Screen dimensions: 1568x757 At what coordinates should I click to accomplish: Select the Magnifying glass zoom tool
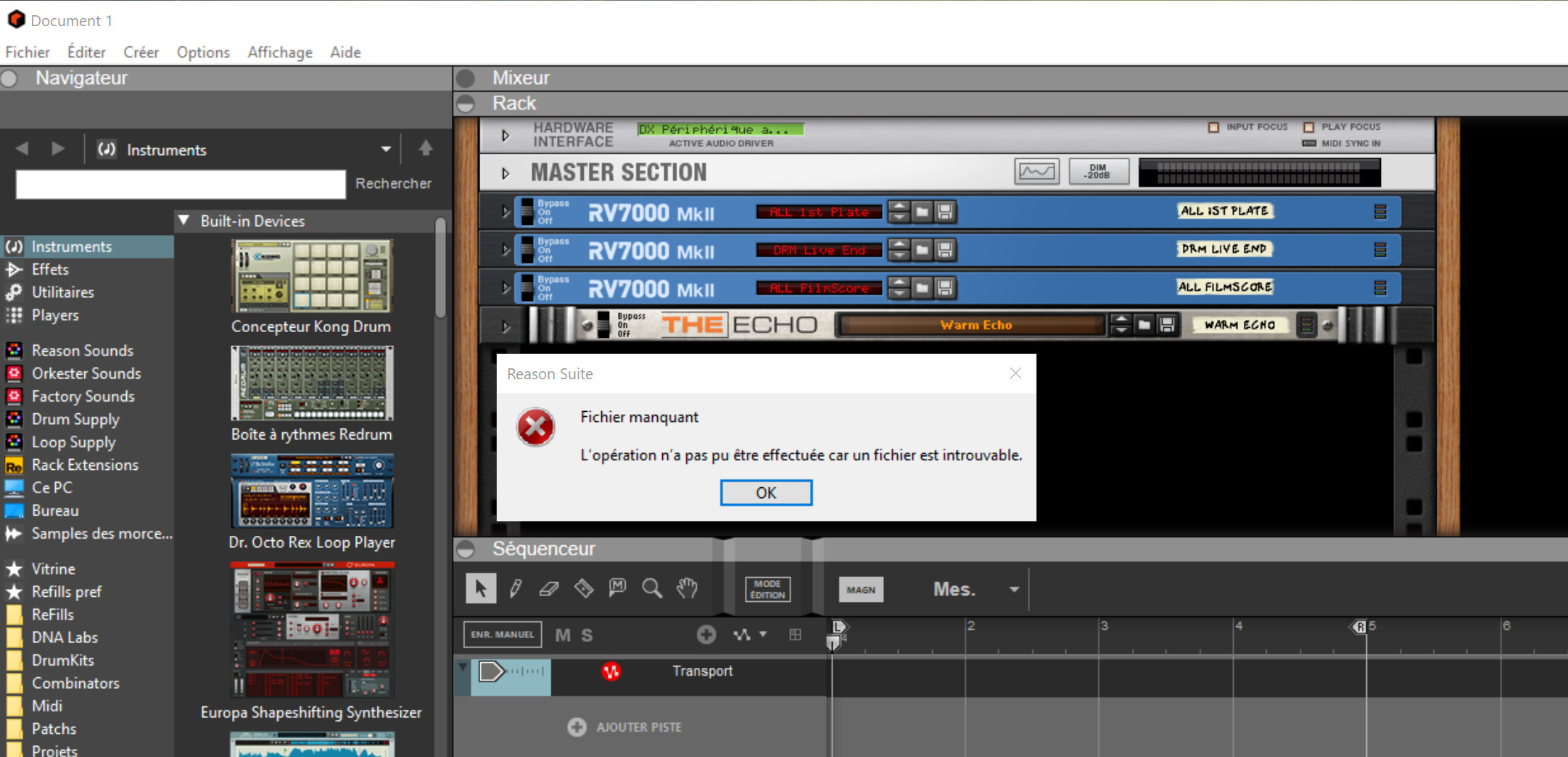click(652, 588)
